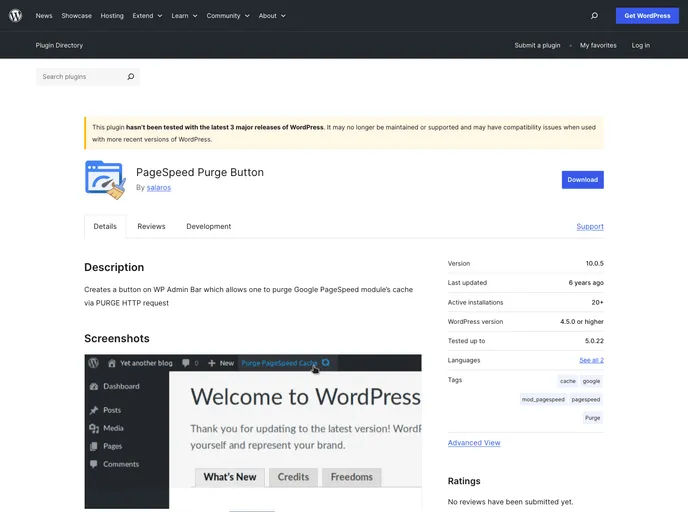Expand the Learn menu dropdown
Image resolution: width=688 pixels, height=512 pixels.
click(x=184, y=16)
